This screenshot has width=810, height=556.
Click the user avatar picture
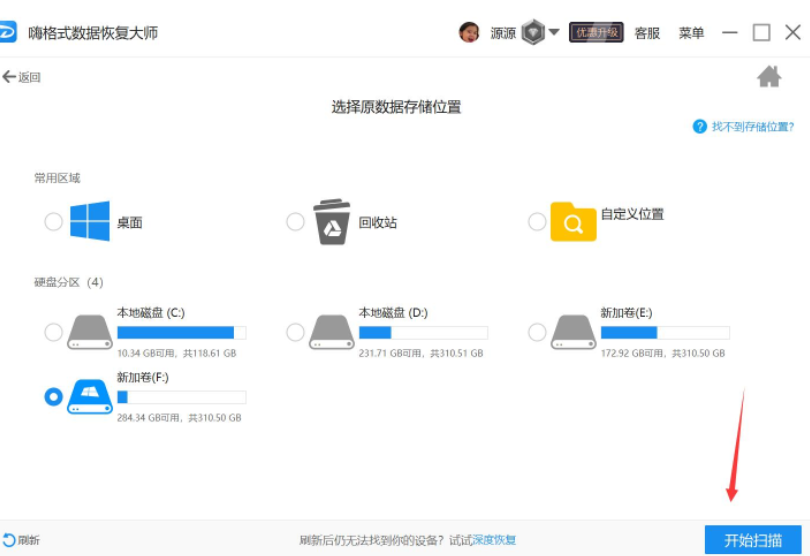pos(469,32)
